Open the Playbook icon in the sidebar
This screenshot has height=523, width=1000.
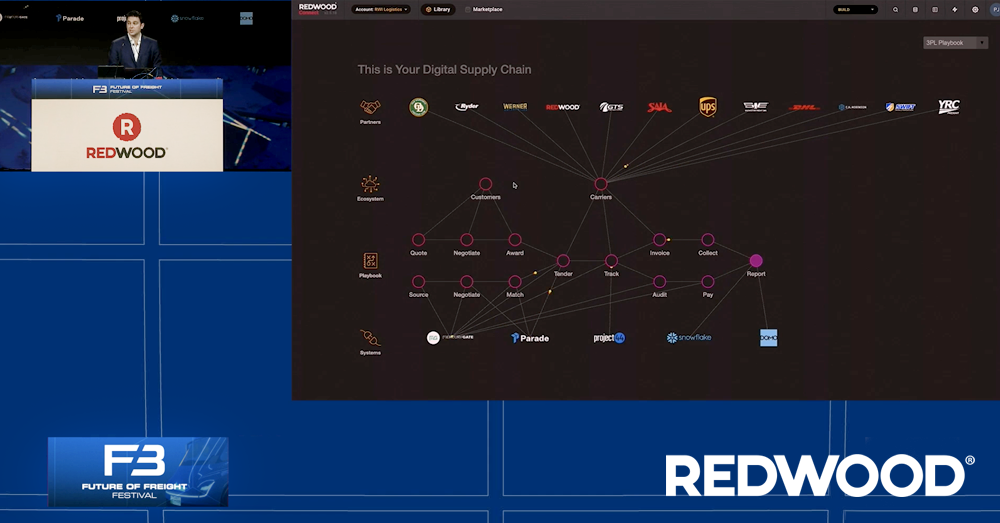[370, 260]
